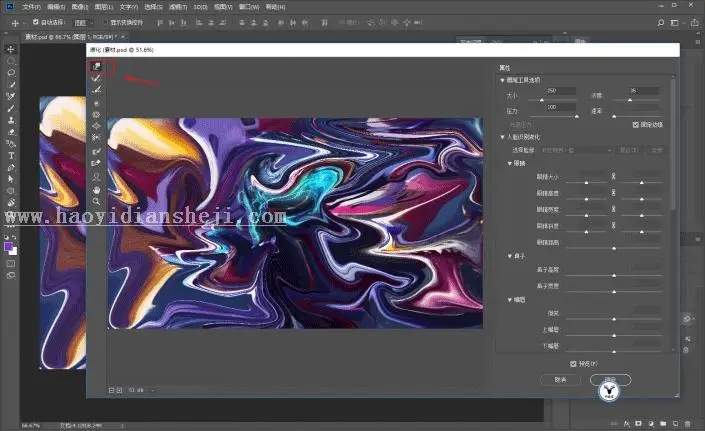Click the 复位 reset button next to face dropdown
Screen dimensions: 705x431
click(629, 150)
